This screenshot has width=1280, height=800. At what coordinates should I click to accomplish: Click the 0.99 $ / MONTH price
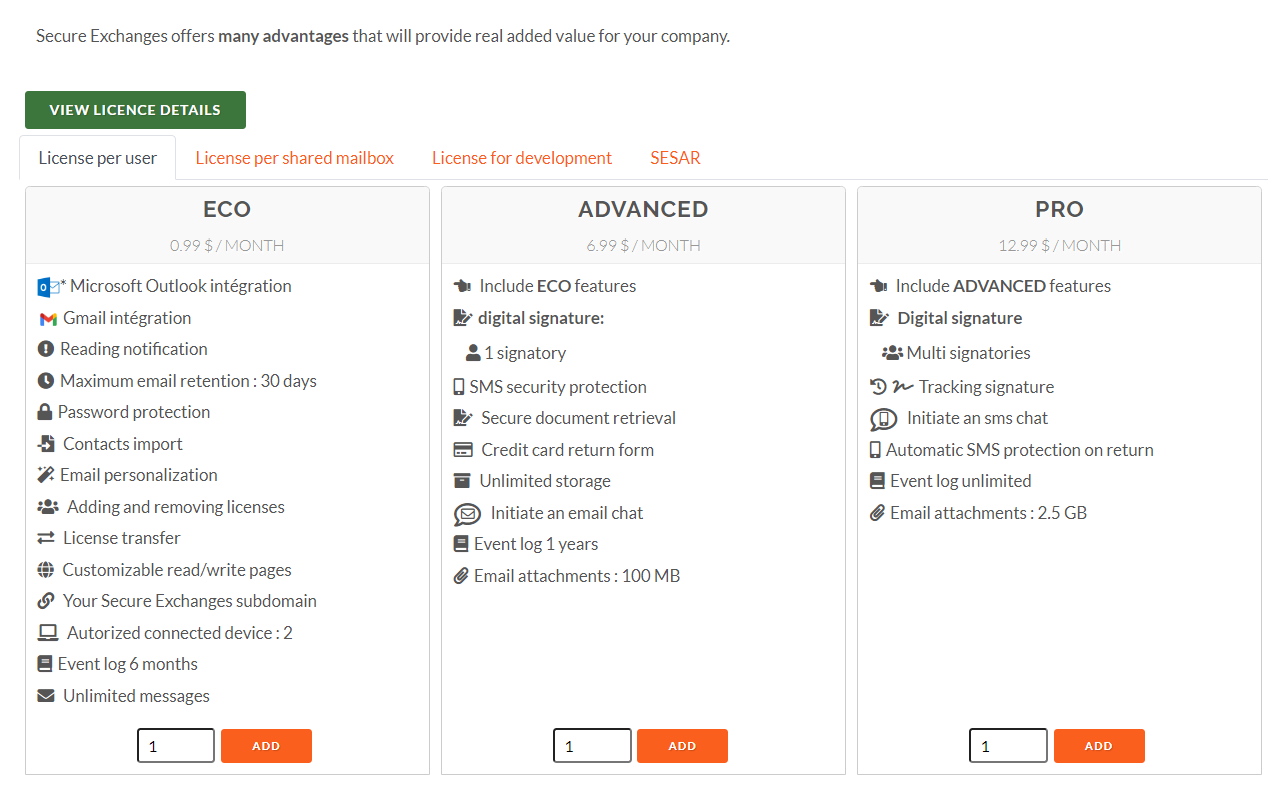[227, 245]
